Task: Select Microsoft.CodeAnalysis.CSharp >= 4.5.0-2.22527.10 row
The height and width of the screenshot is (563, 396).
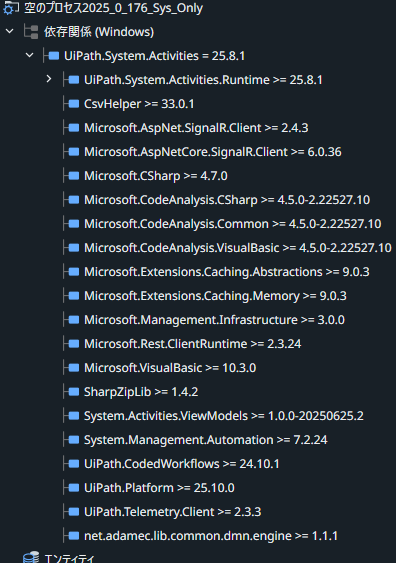Action: click(x=227, y=200)
